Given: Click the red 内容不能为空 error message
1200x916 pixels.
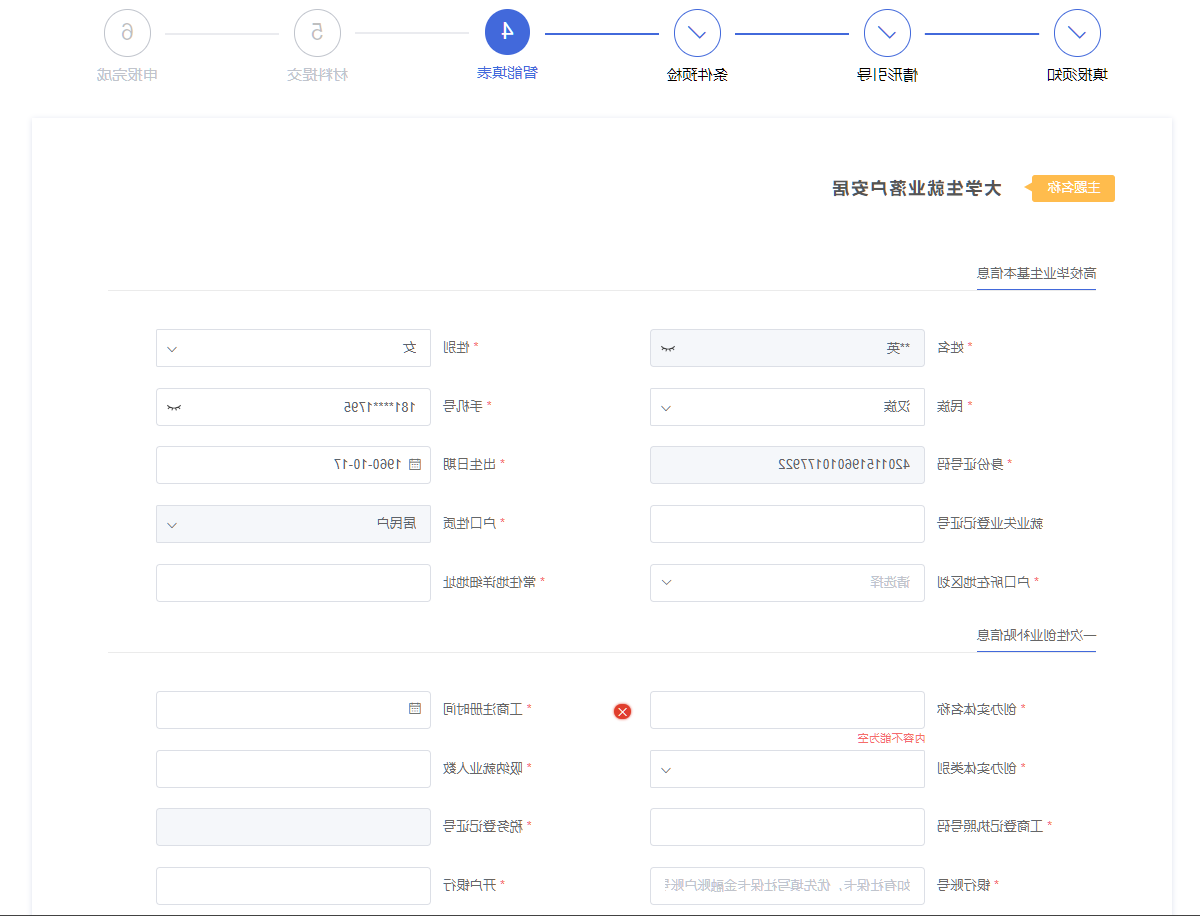Looking at the screenshot, I should (891, 738).
